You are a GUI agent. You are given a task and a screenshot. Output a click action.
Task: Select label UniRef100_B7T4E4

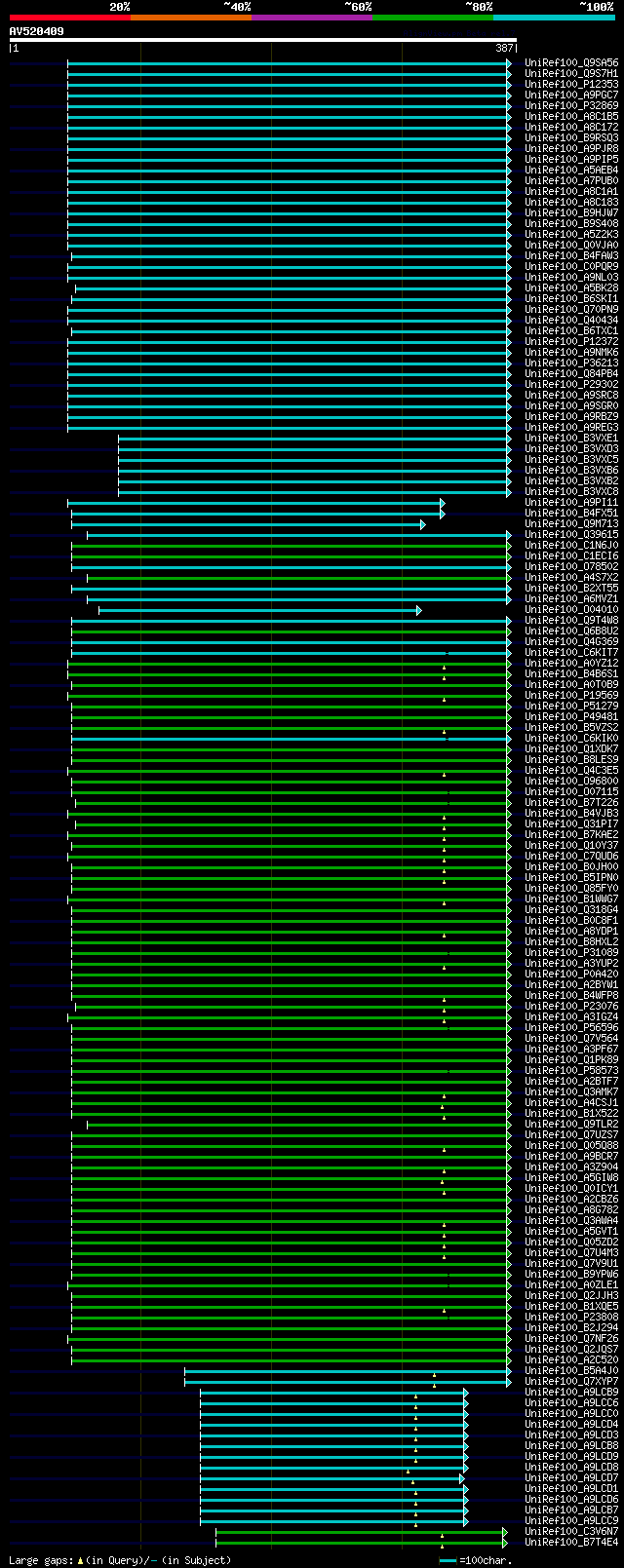coord(571,1542)
